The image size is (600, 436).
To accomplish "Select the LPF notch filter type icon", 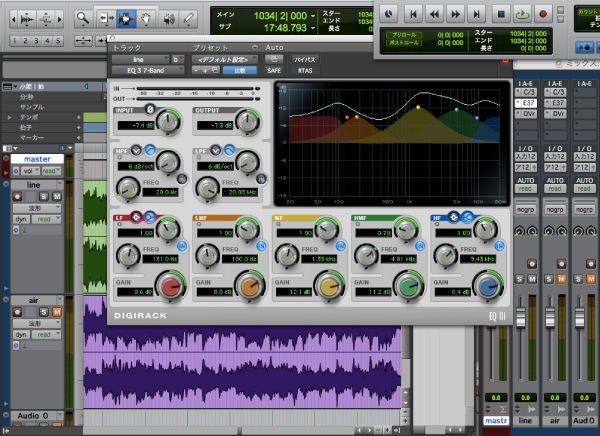I will (x=215, y=150).
